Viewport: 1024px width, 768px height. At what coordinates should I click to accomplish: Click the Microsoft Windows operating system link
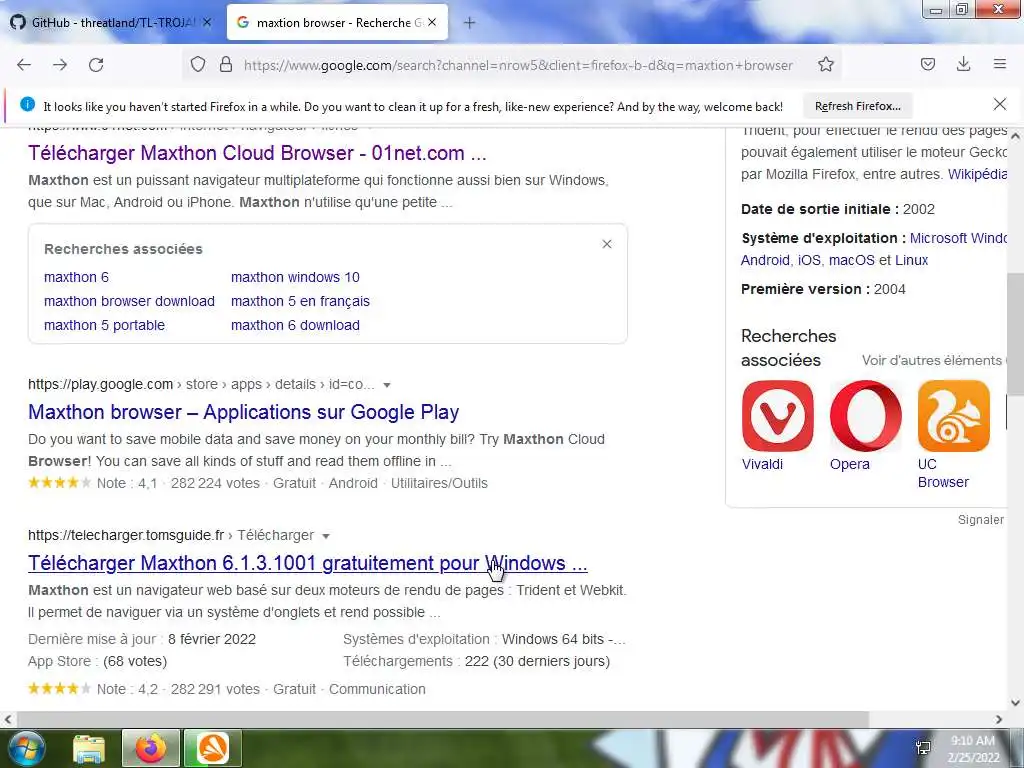(958, 238)
